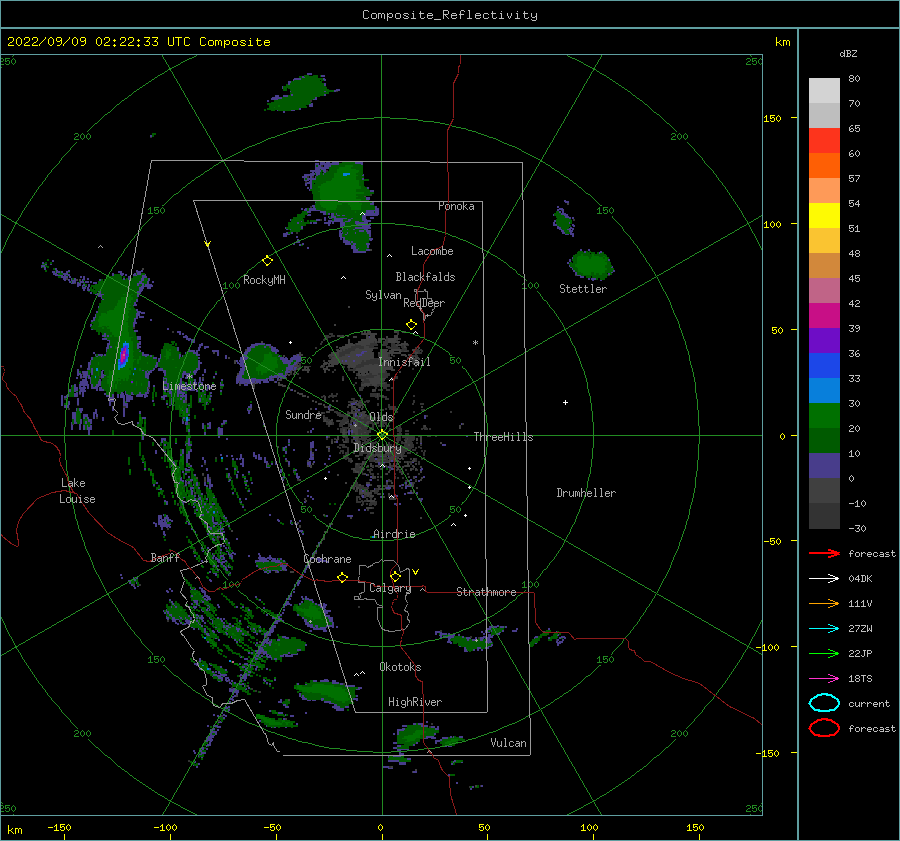Click the white plus marker west of Drumheller
The image size is (900, 841).
[565, 402]
